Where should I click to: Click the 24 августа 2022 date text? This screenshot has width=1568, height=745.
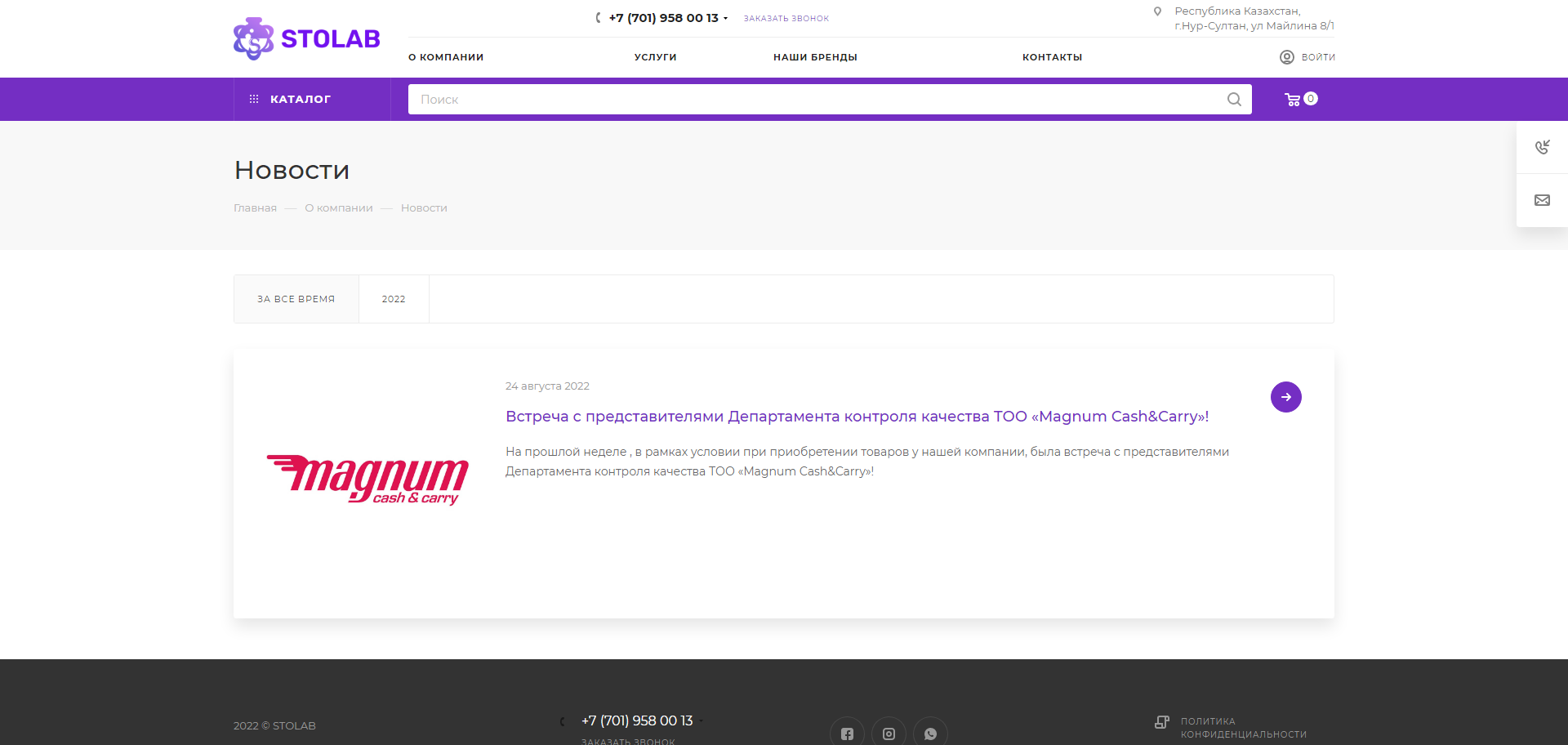tap(547, 386)
